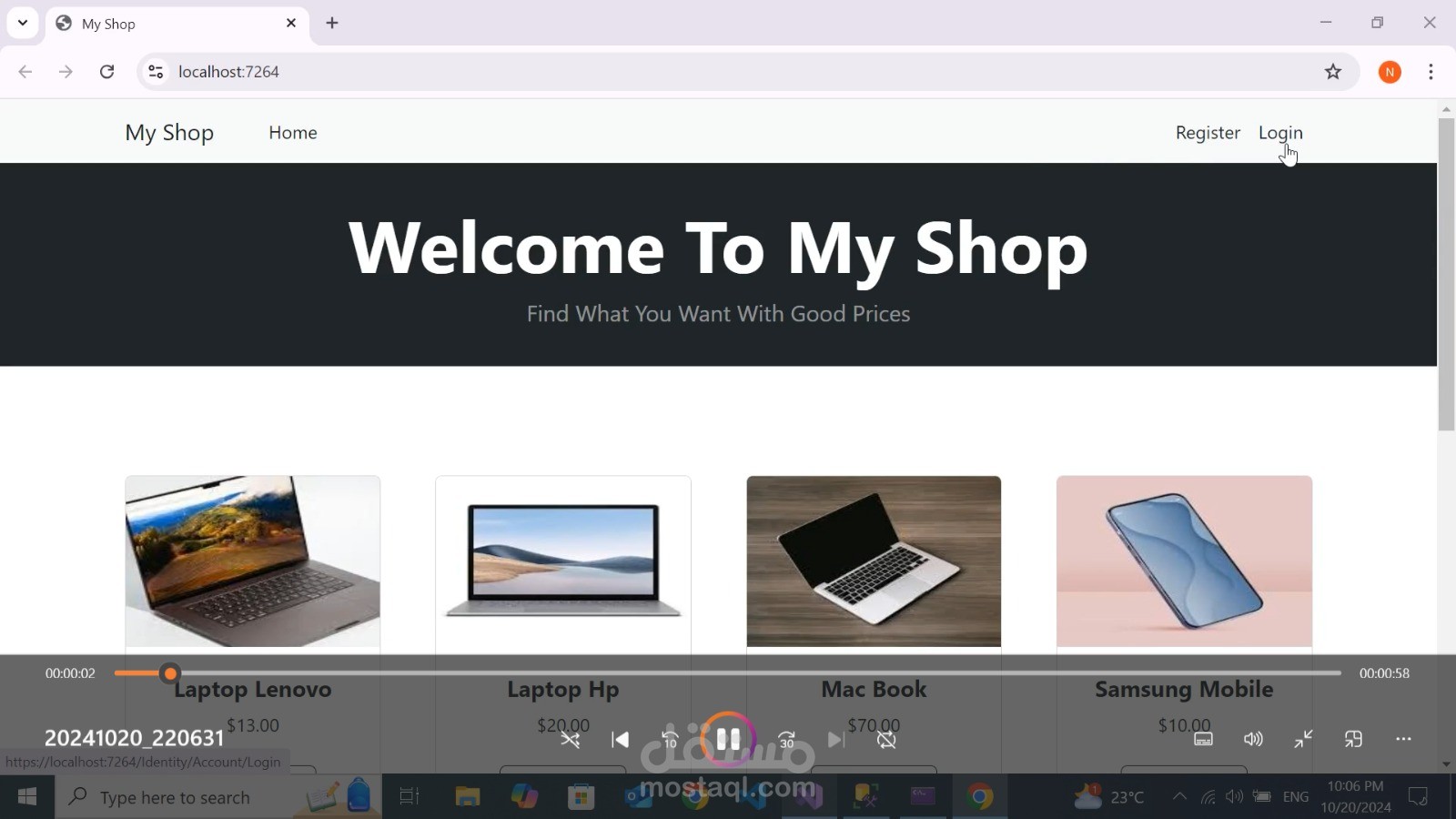Click the scrollbar down arrow
Screen dimensions: 1456x819
tap(1446, 764)
